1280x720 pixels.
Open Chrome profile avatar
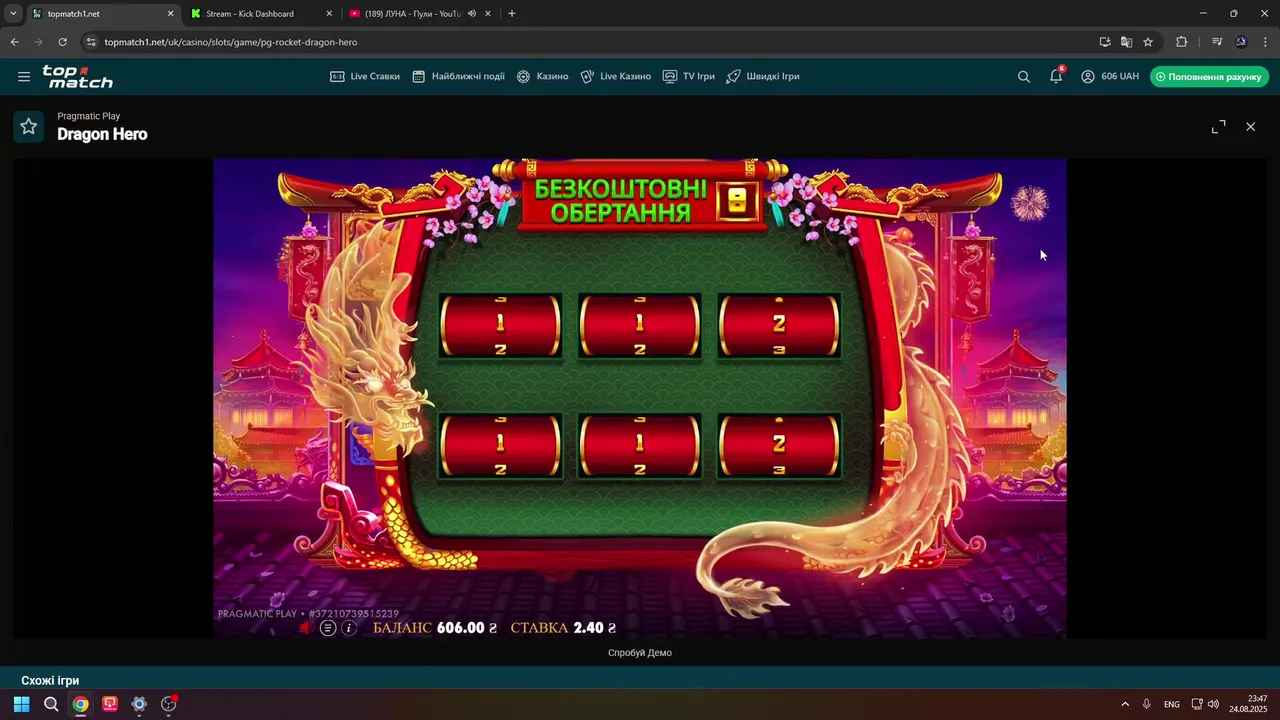click(1241, 42)
